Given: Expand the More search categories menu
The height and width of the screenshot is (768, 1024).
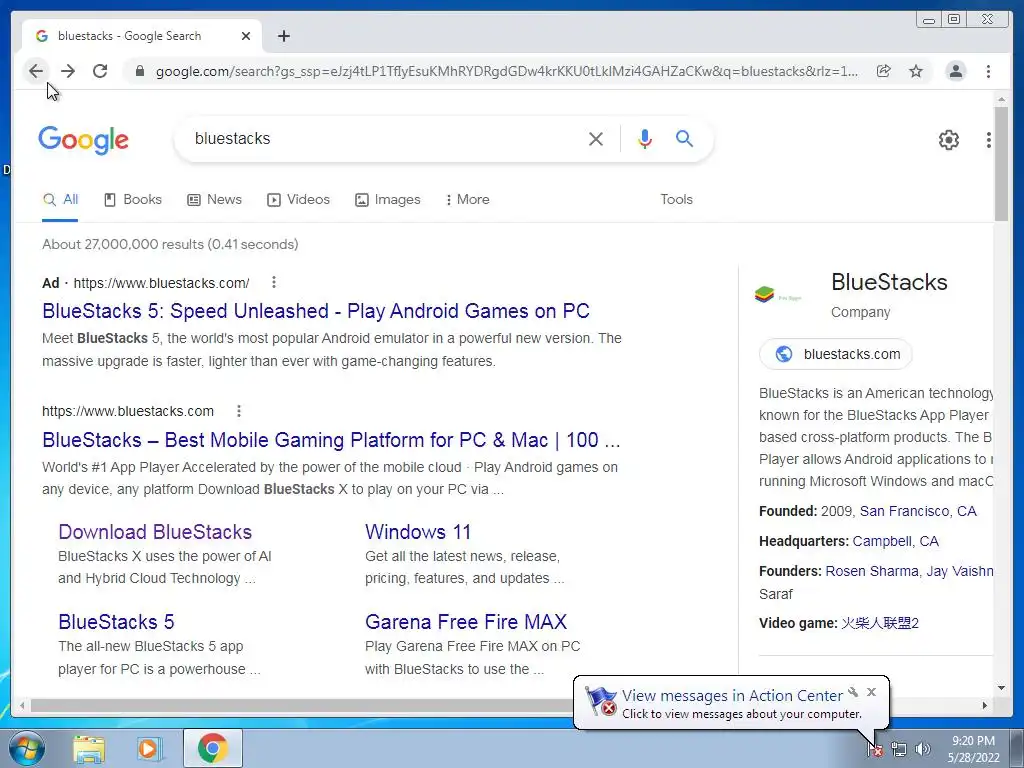Looking at the screenshot, I should point(468,200).
